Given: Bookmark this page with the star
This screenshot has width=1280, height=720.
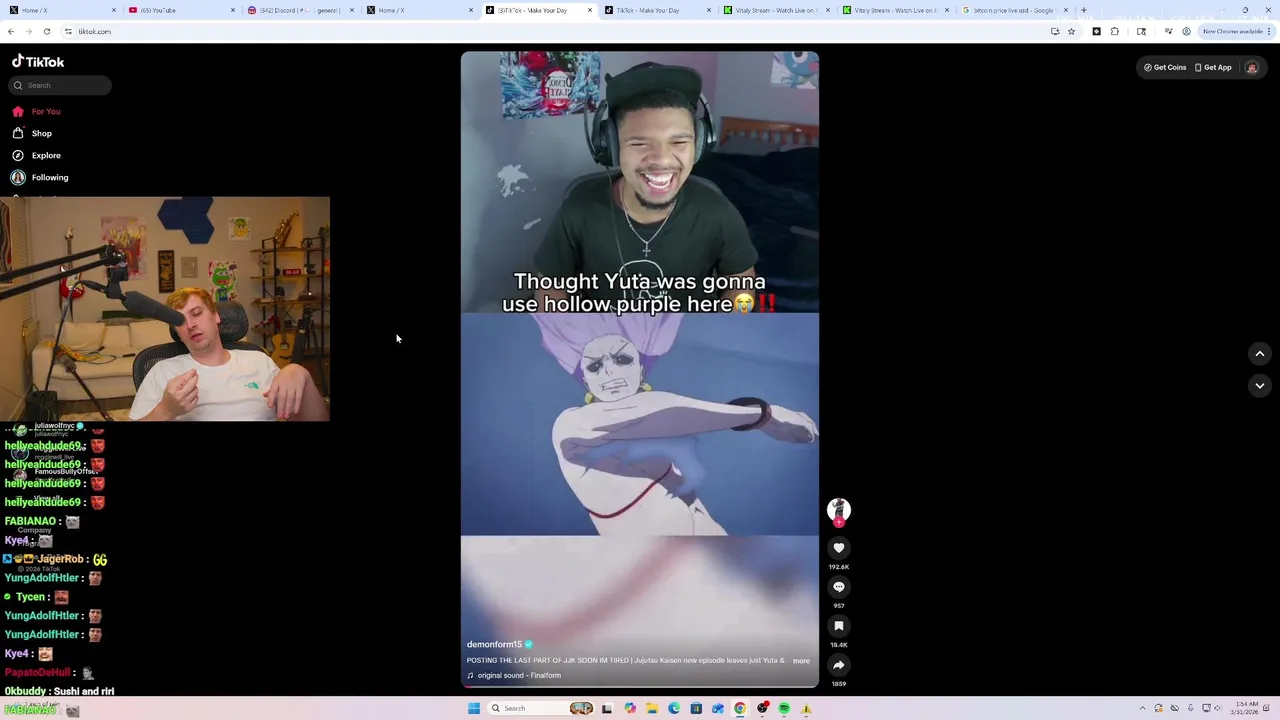Looking at the screenshot, I should (1071, 31).
